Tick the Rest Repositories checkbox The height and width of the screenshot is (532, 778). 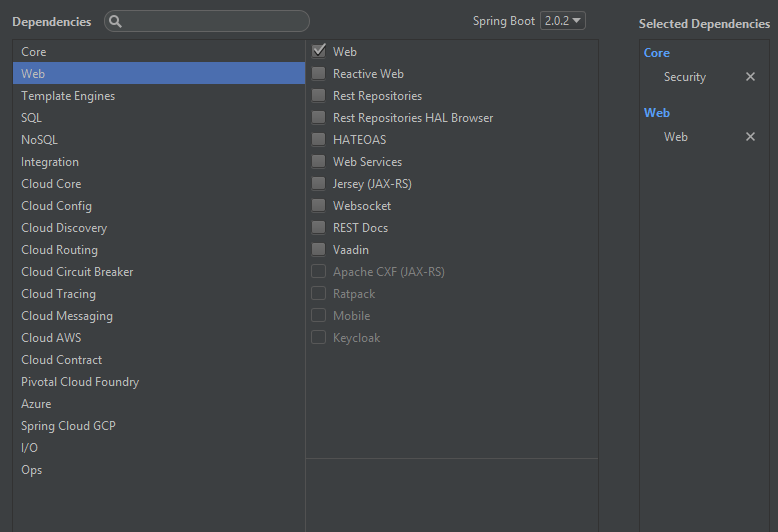(x=319, y=95)
